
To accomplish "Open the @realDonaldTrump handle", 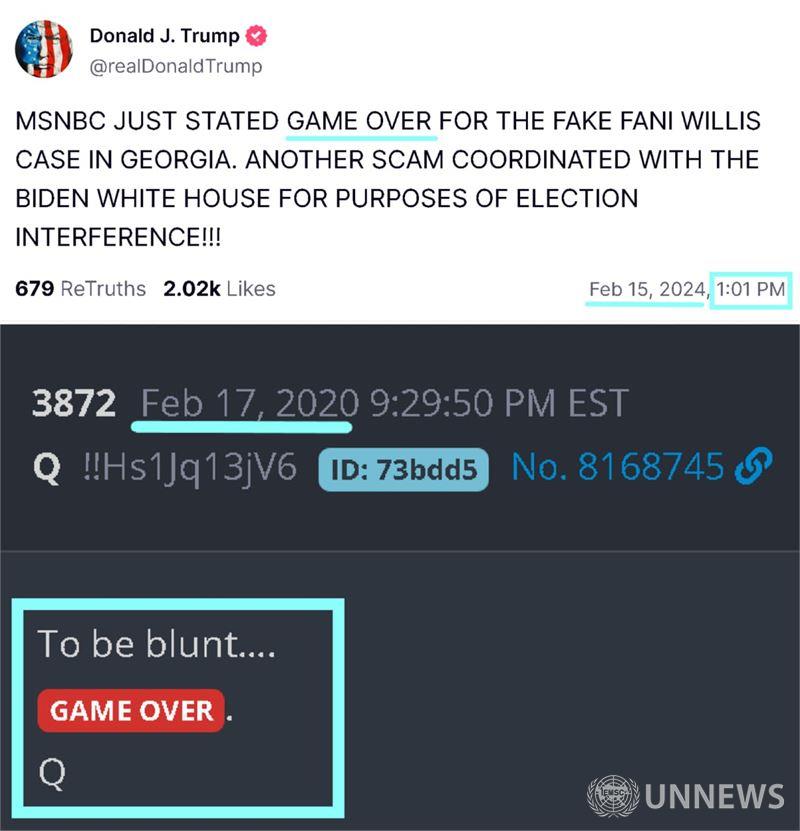I will pos(176,66).
